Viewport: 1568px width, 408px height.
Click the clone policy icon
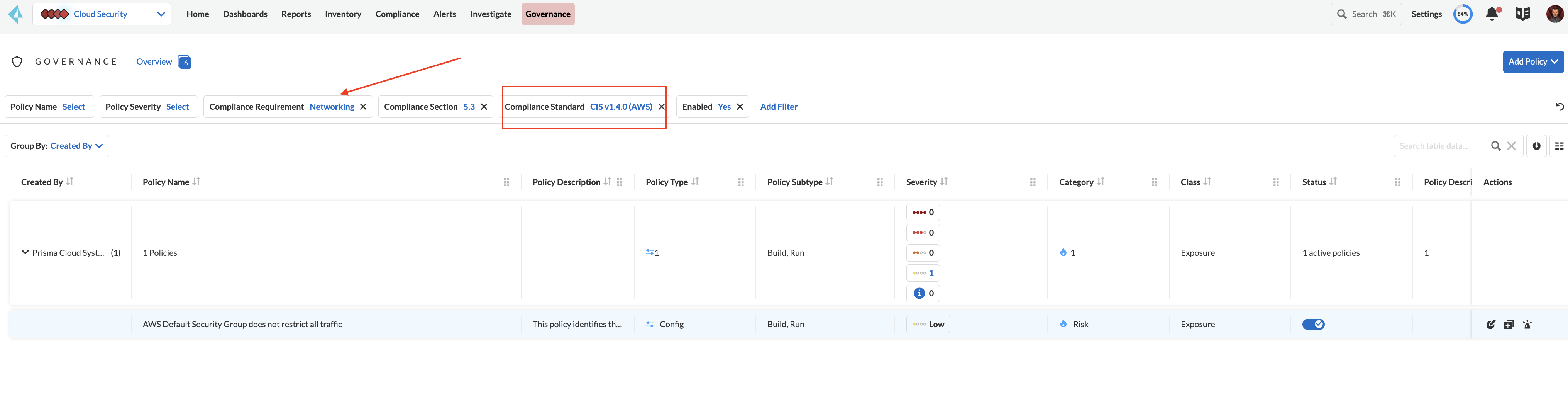pyautogui.click(x=1508, y=325)
